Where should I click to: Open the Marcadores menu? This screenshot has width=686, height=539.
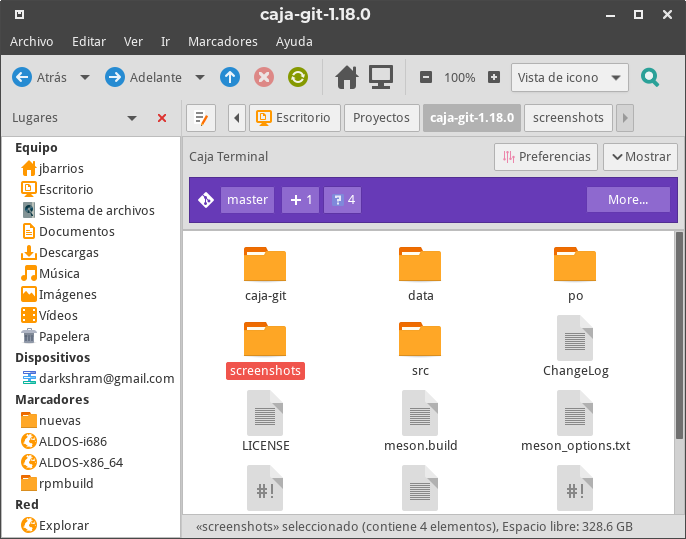223,42
